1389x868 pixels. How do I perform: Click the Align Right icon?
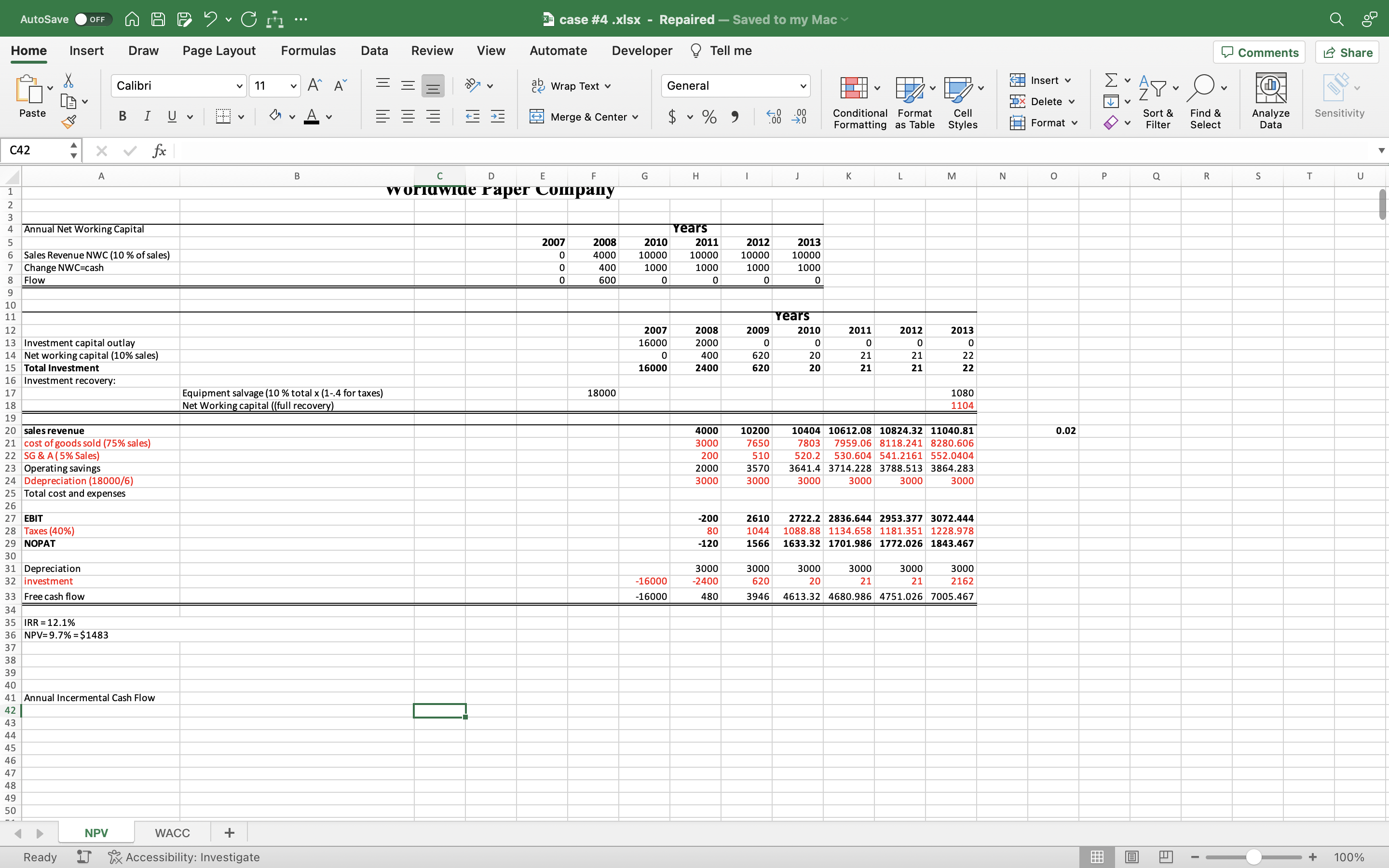(x=433, y=117)
